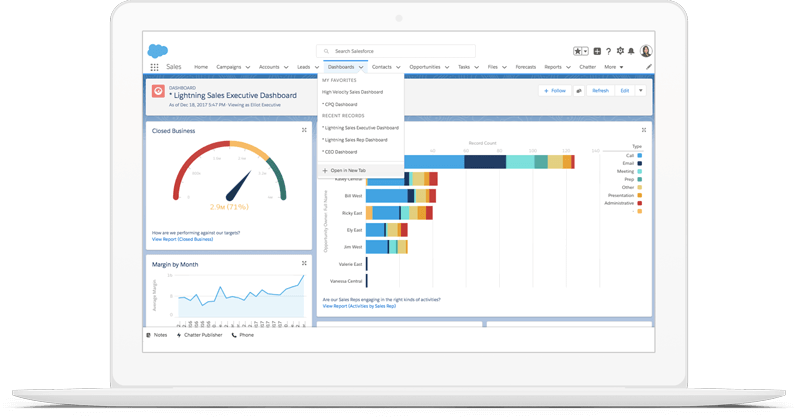Click the Follow button
The height and width of the screenshot is (417, 800).
tap(554, 90)
